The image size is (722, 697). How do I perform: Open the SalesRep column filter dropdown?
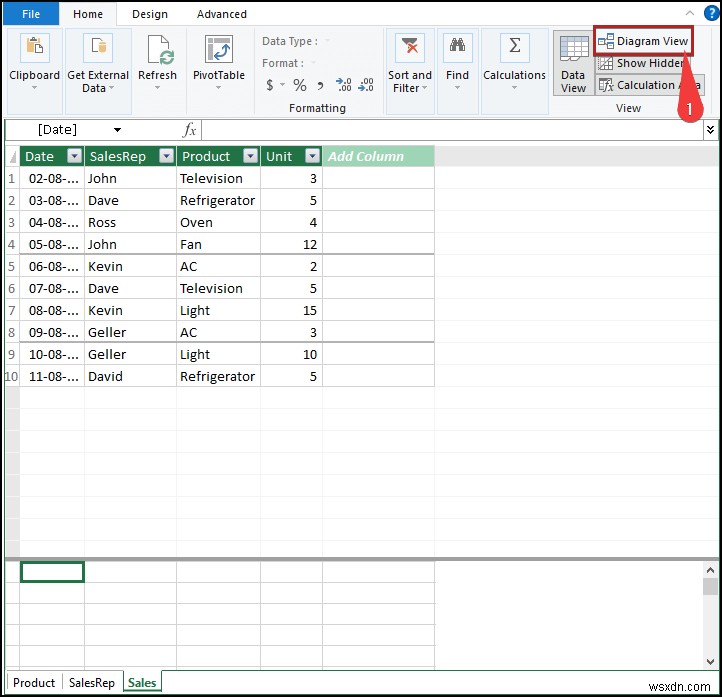(x=166, y=156)
